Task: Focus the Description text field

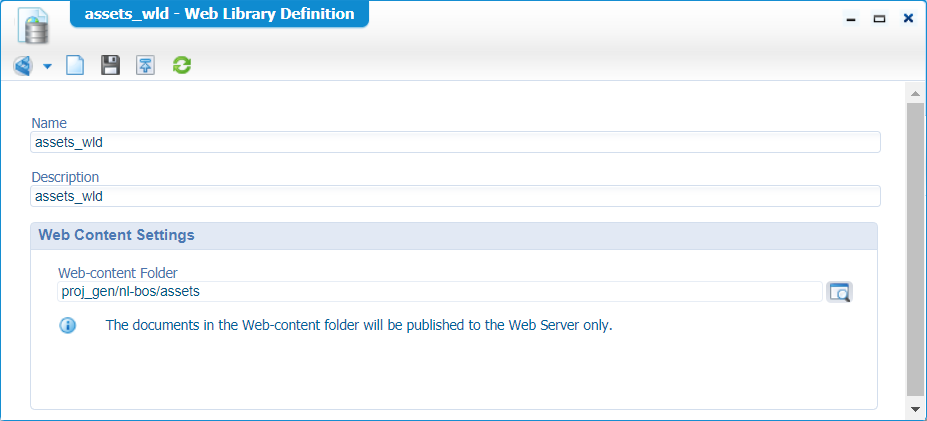Action: (x=455, y=196)
